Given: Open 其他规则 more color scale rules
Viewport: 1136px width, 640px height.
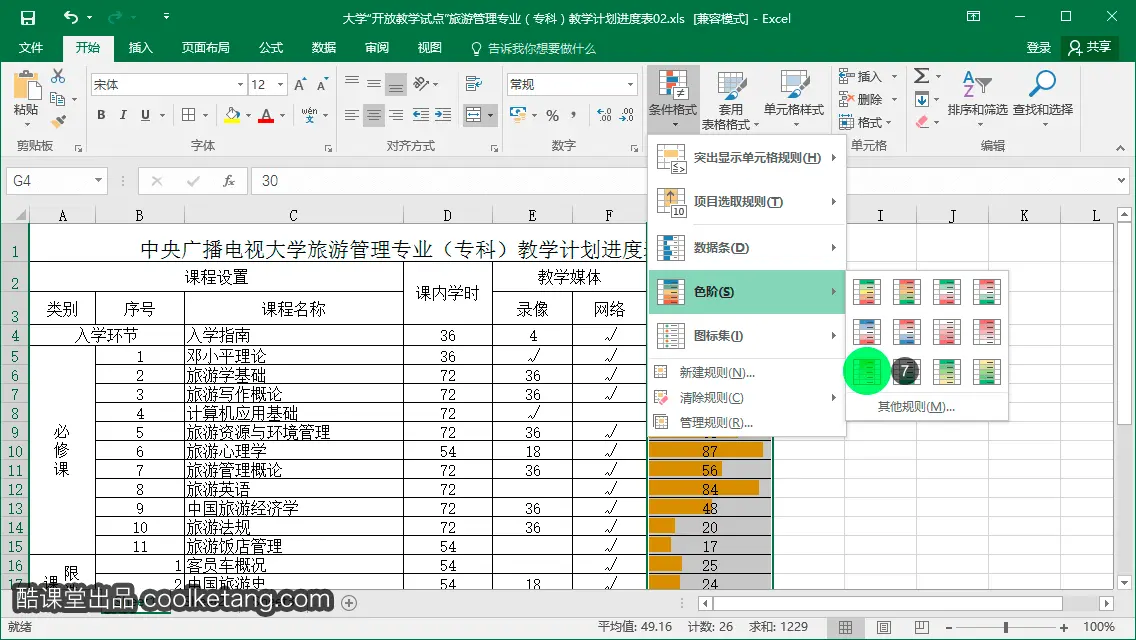Looking at the screenshot, I should coord(916,407).
